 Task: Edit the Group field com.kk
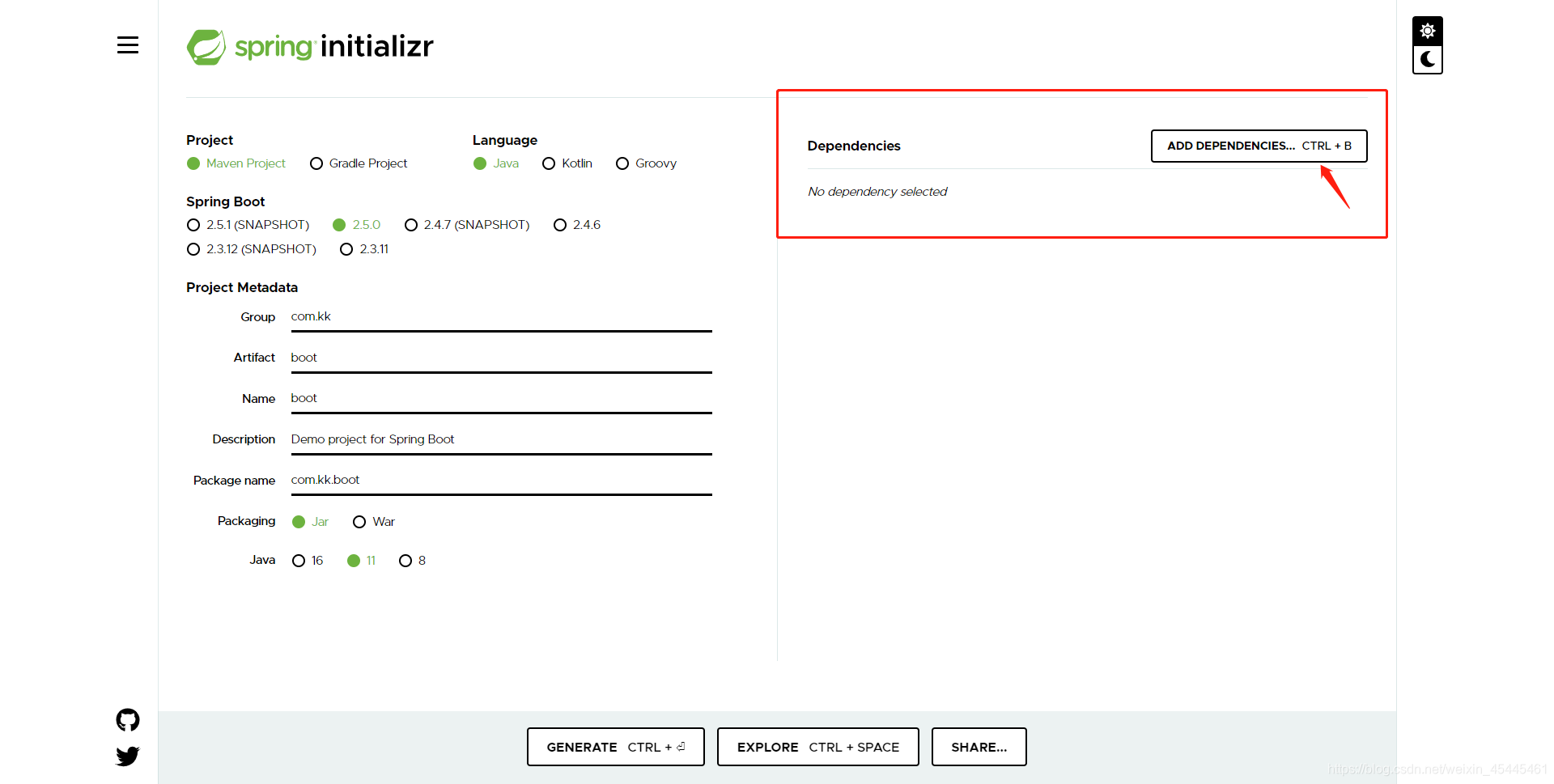coord(501,317)
